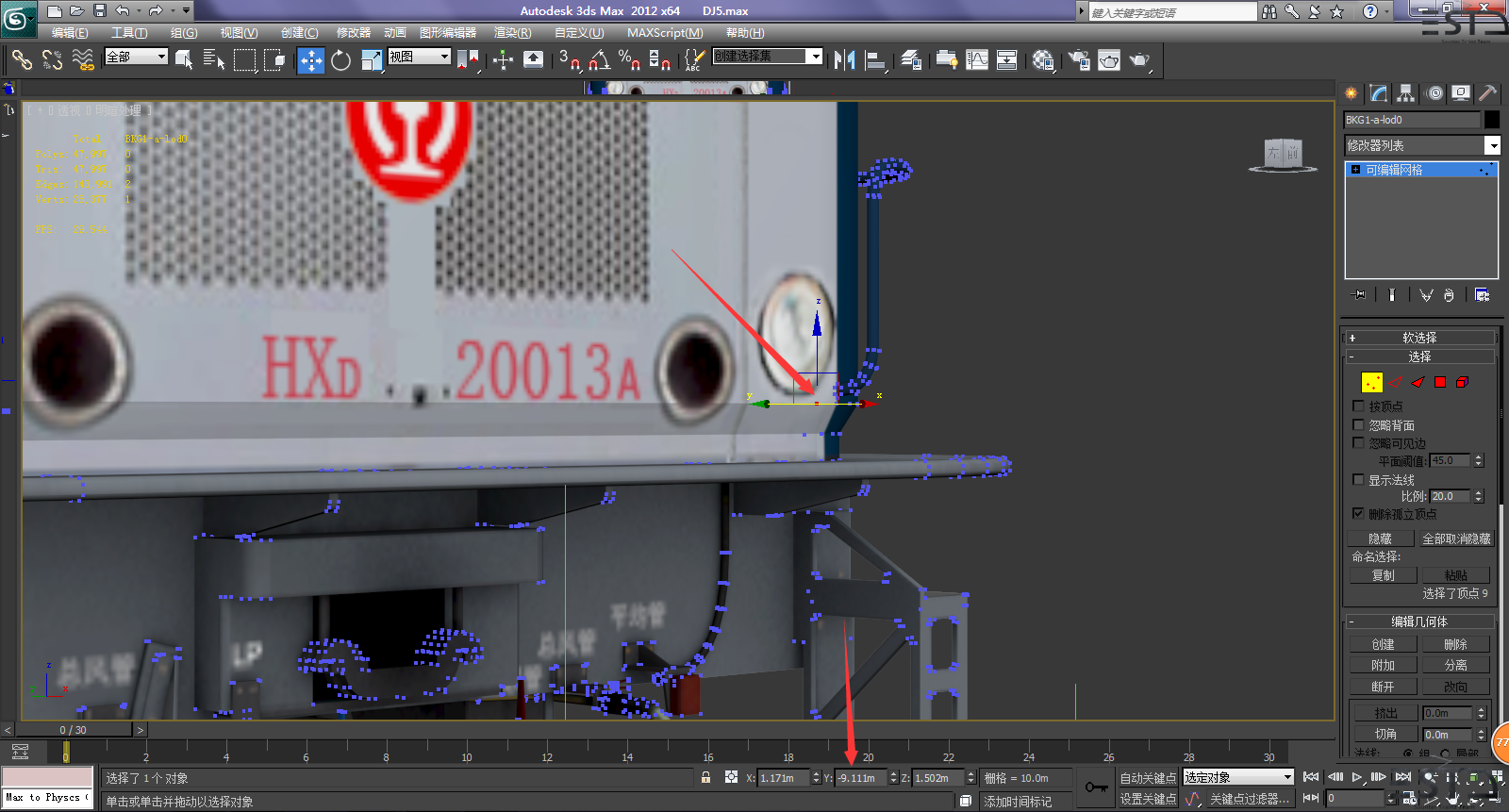Image resolution: width=1509 pixels, height=812 pixels.
Task: Click the Render Production teapot icon
Action: (x=1140, y=59)
